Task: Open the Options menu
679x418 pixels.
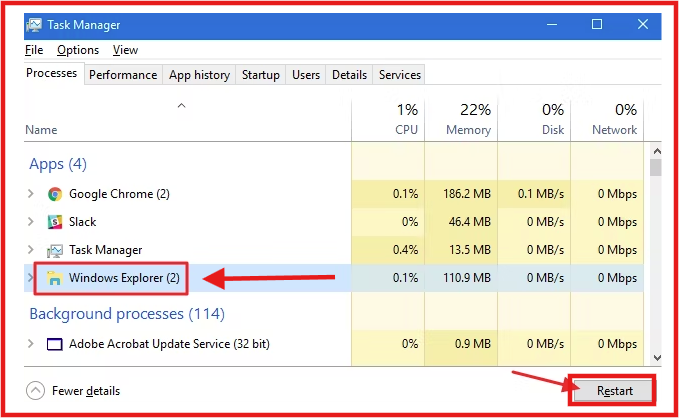Action: click(78, 50)
